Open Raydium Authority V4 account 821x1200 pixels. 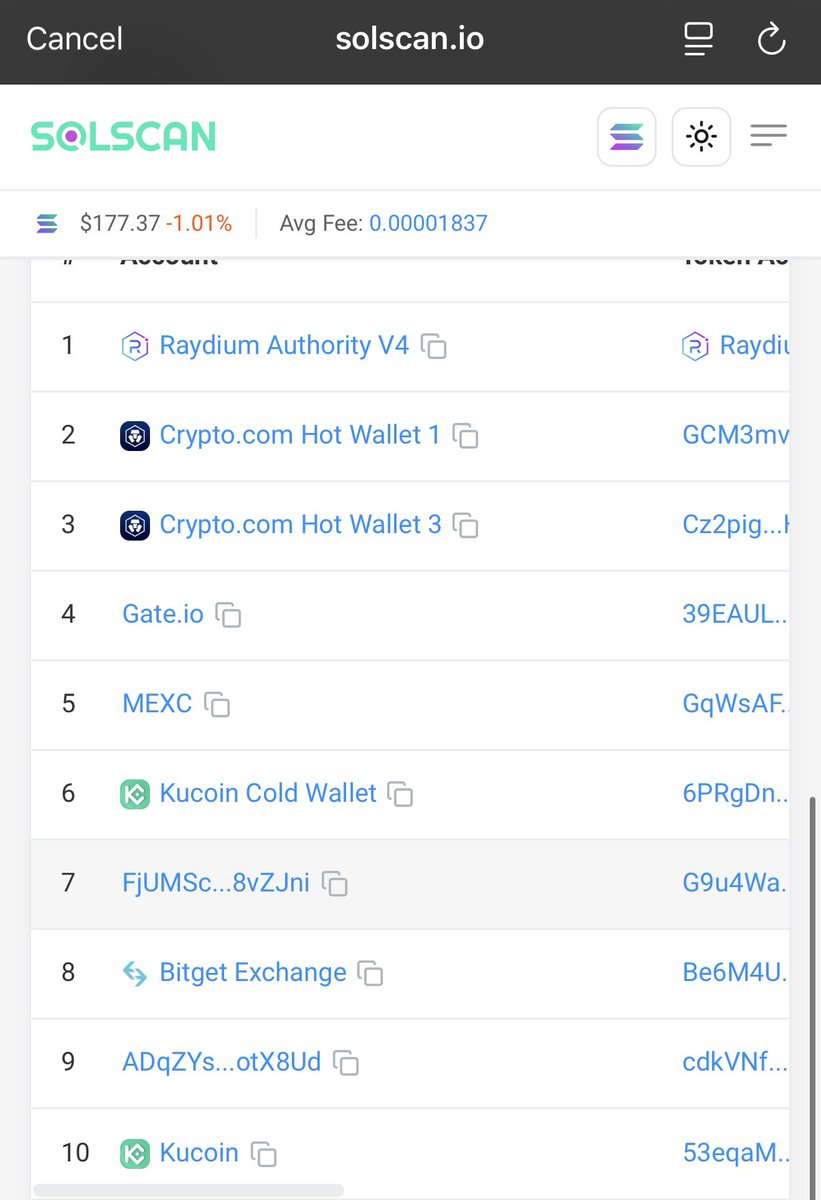point(284,346)
